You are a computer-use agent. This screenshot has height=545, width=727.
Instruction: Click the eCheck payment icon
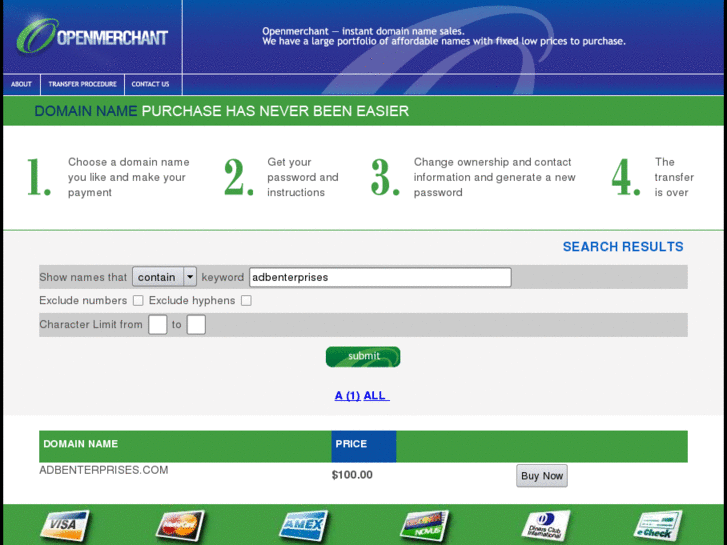pyautogui.click(x=657, y=526)
